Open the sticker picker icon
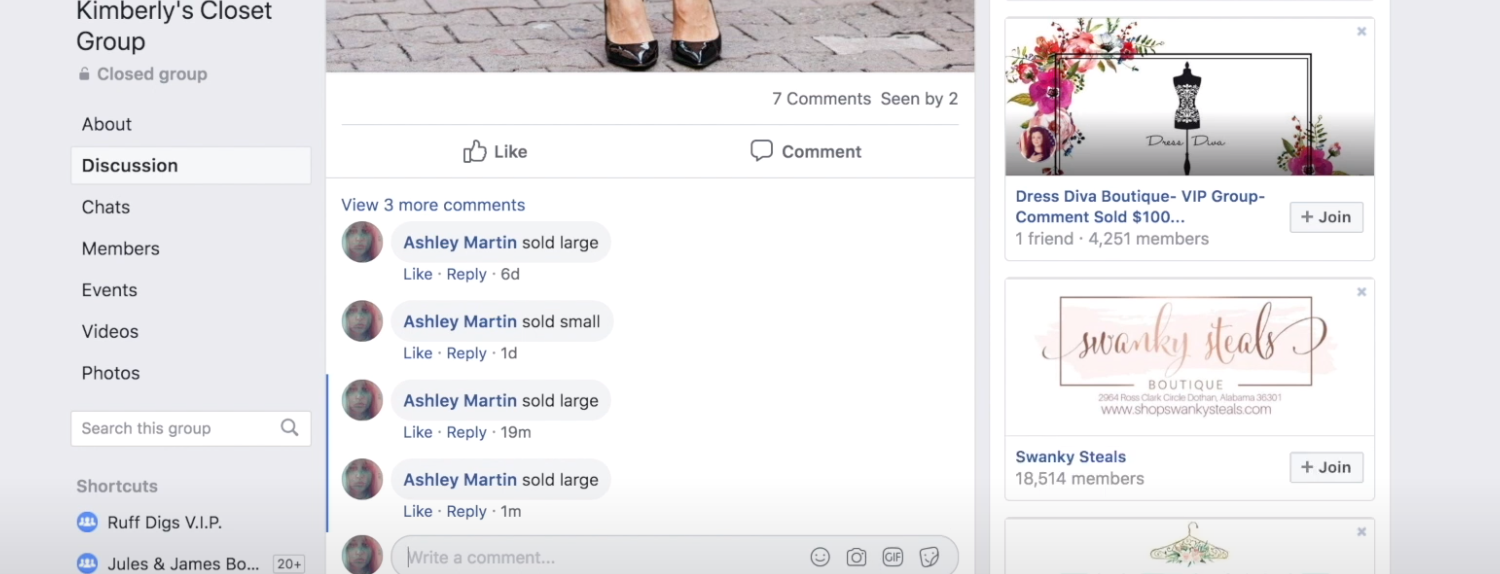This screenshot has width=1500, height=574. [x=929, y=557]
